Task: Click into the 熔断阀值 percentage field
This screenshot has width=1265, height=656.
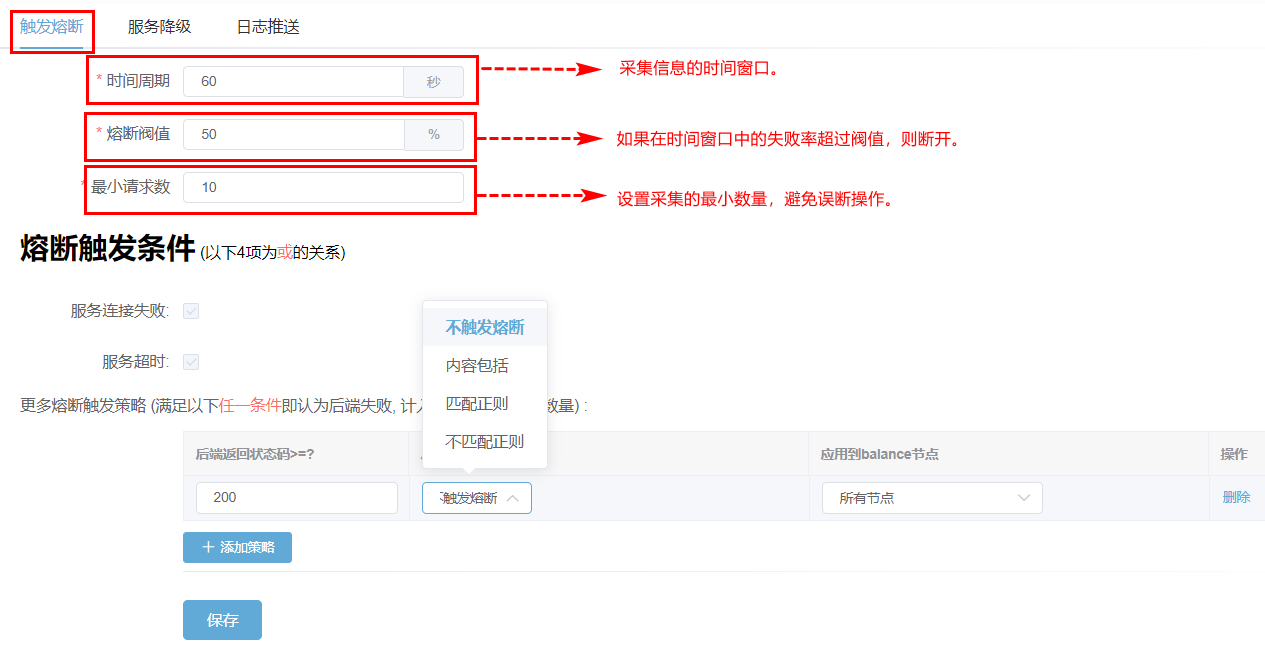Action: click(293, 134)
